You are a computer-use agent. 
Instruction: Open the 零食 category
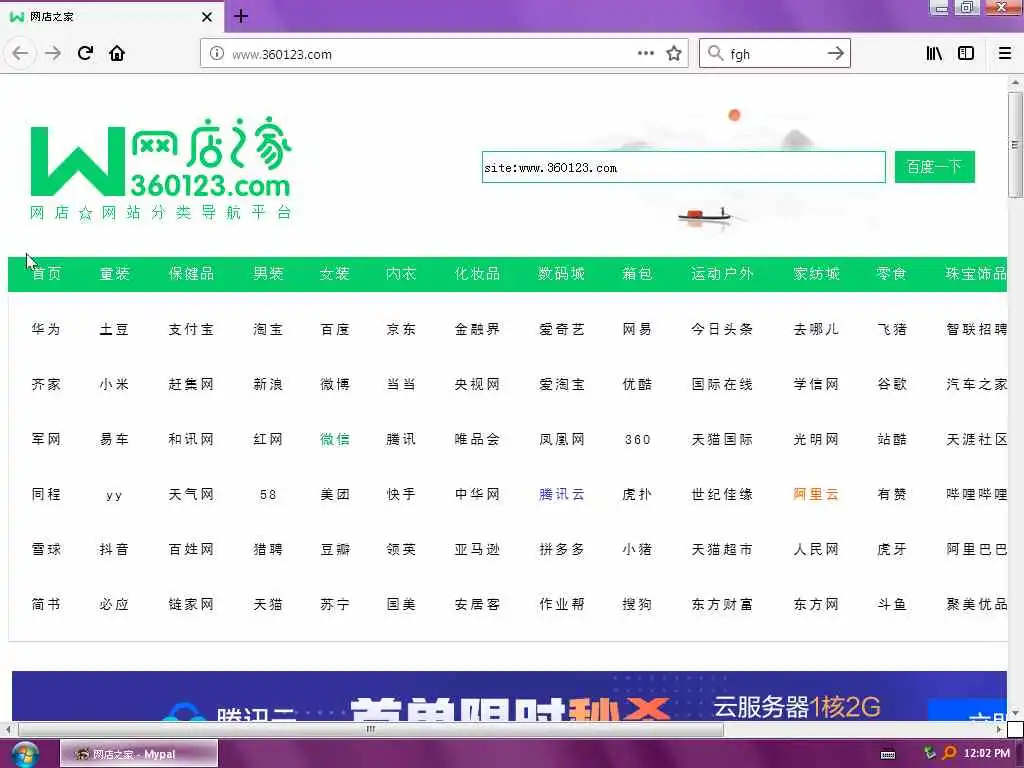pos(891,274)
